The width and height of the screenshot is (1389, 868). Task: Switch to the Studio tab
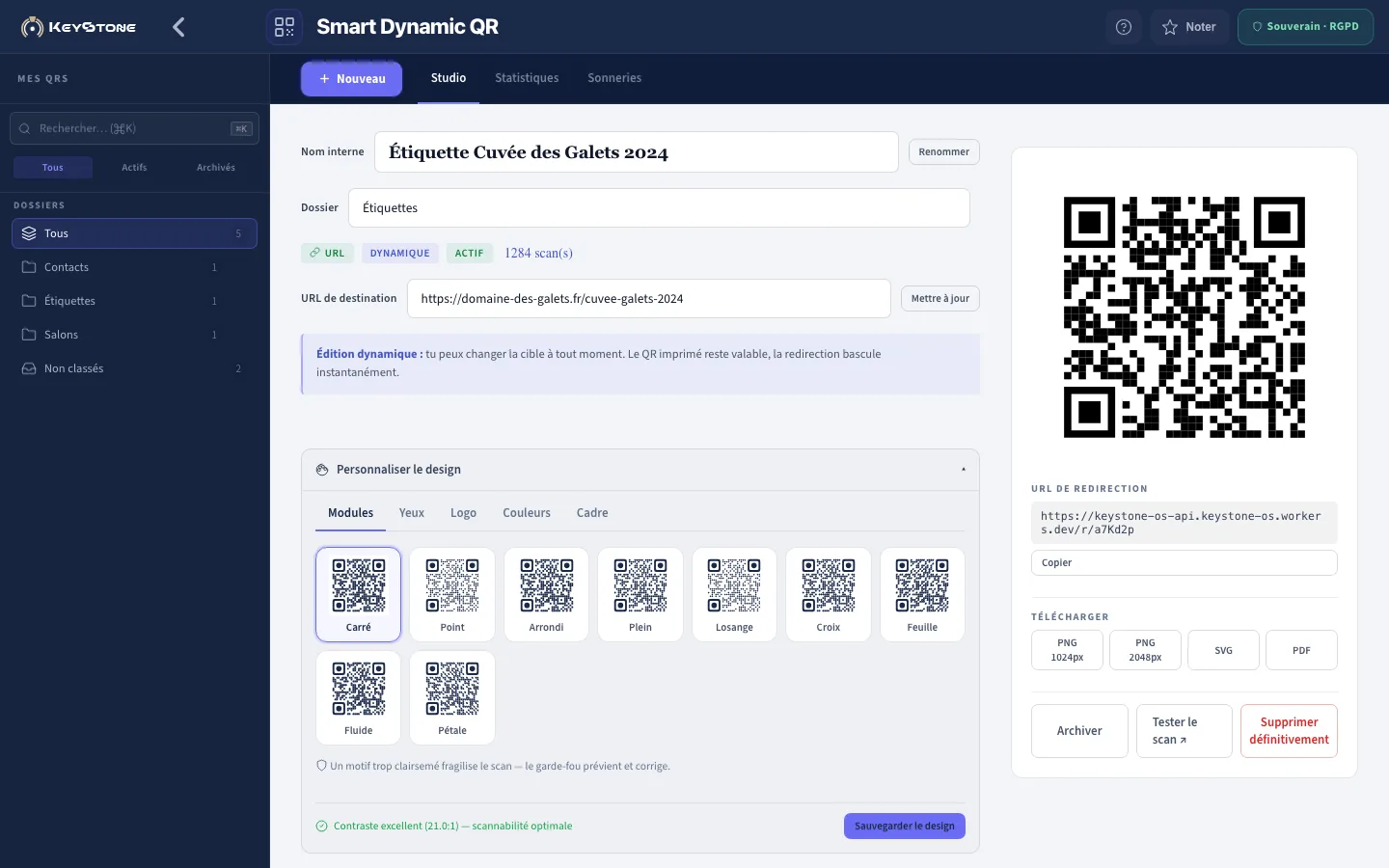449,78
